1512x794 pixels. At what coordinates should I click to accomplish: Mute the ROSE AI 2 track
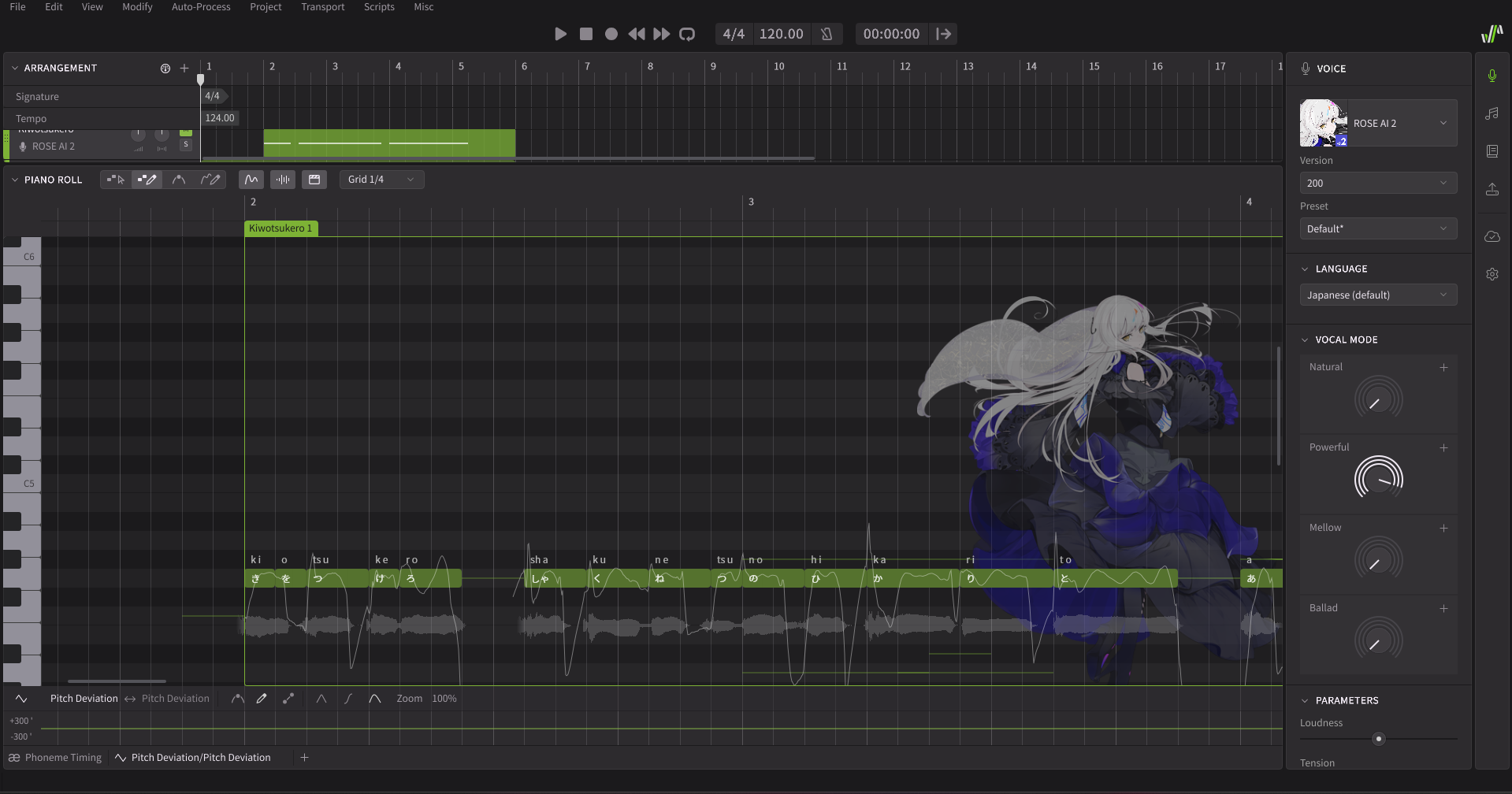[x=186, y=132]
